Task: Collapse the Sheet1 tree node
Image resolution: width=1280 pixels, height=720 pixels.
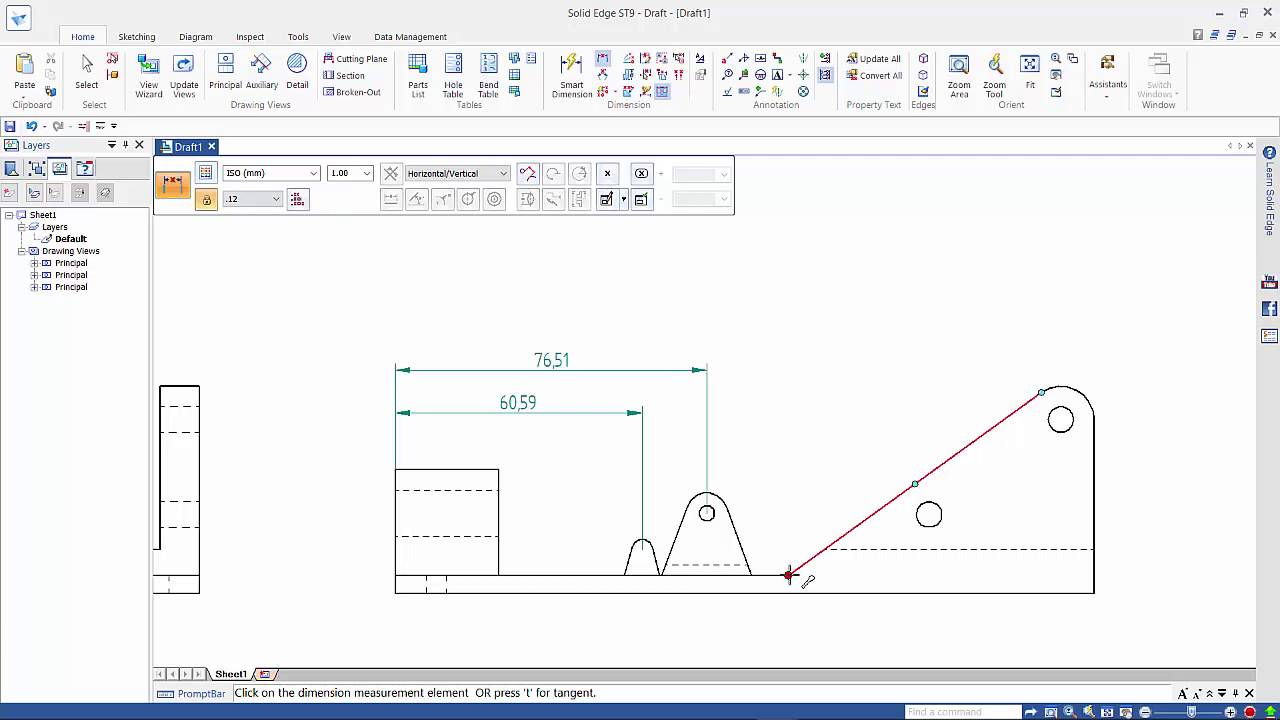Action: [x=9, y=215]
